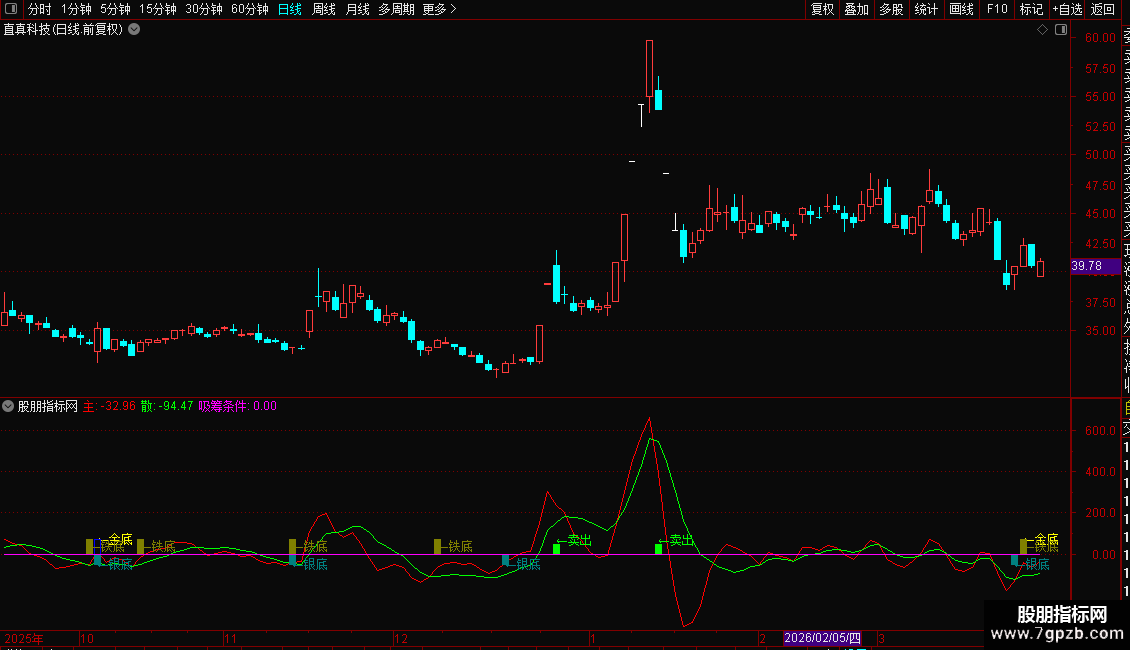The image size is (1130, 650).
Task: Switch to 月线 monthly chart
Action: point(357,9)
